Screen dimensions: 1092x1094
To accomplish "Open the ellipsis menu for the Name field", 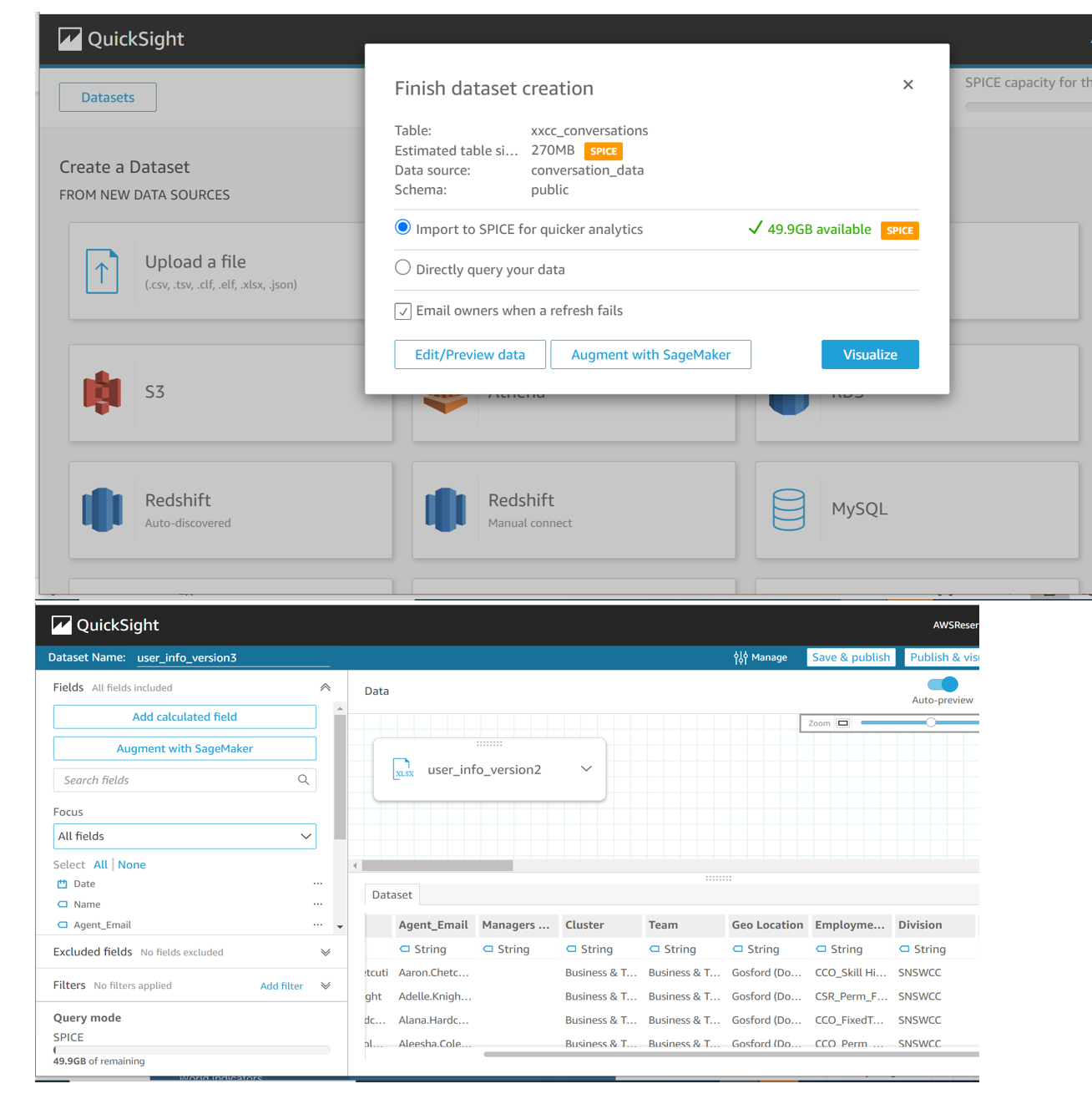I will point(317,904).
